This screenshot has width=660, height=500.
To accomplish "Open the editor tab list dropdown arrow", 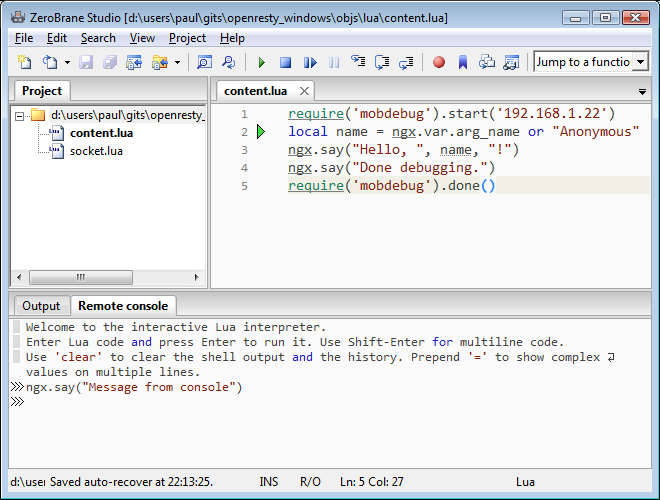I will tap(642, 91).
